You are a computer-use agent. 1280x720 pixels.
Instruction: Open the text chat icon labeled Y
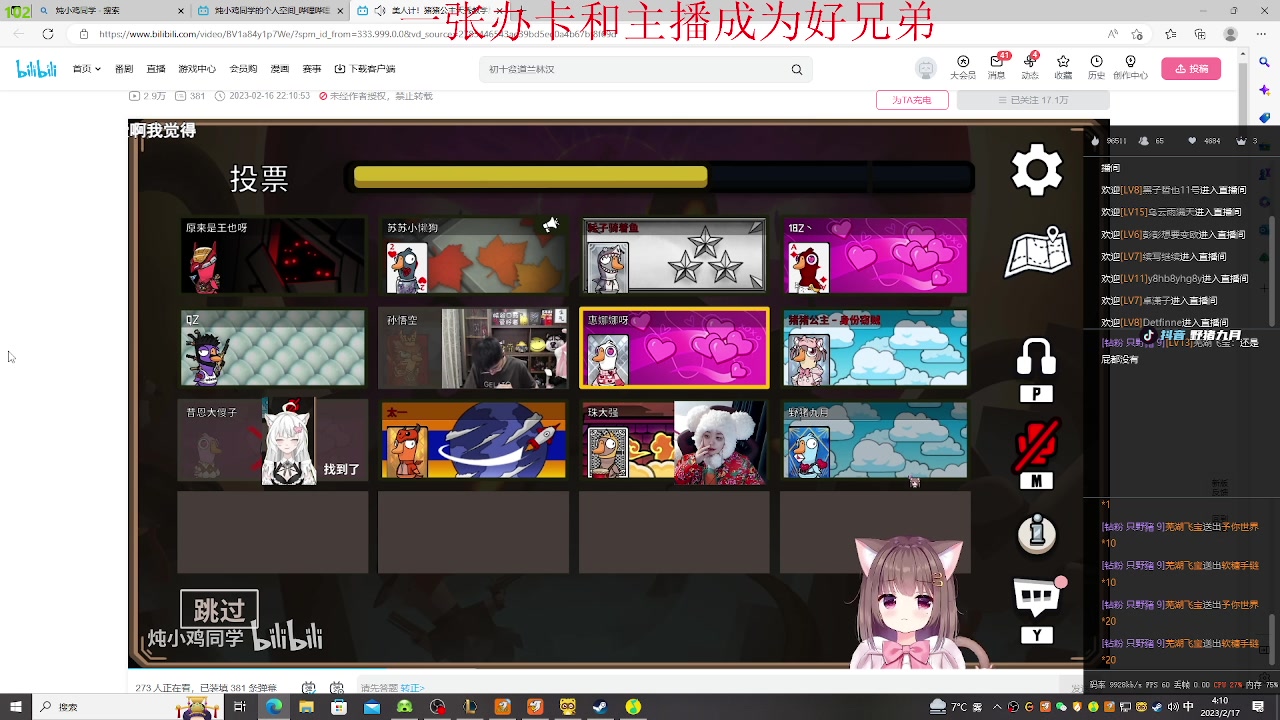click(x=1036, y=597)
